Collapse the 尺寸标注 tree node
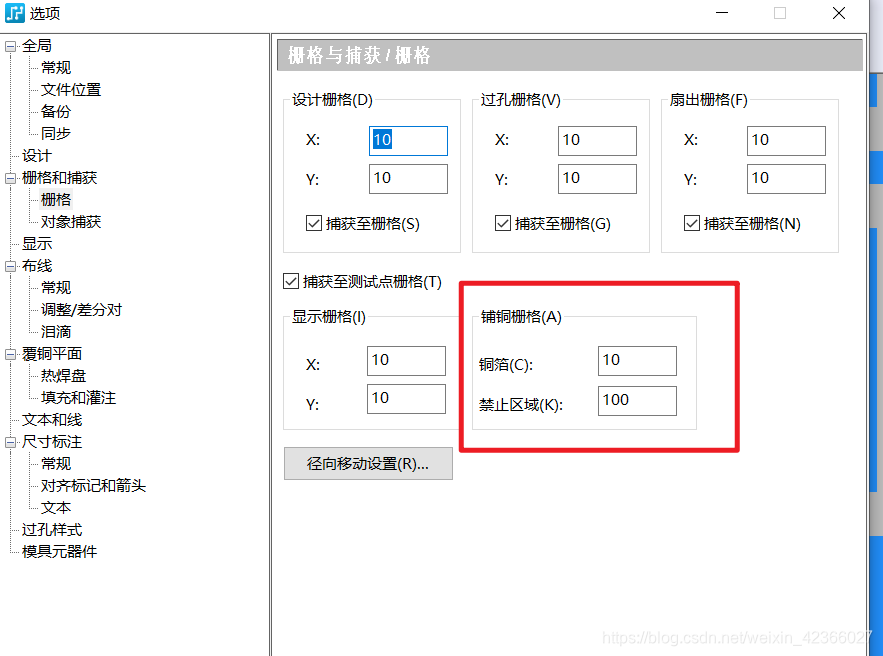 (x=10, y=443)
